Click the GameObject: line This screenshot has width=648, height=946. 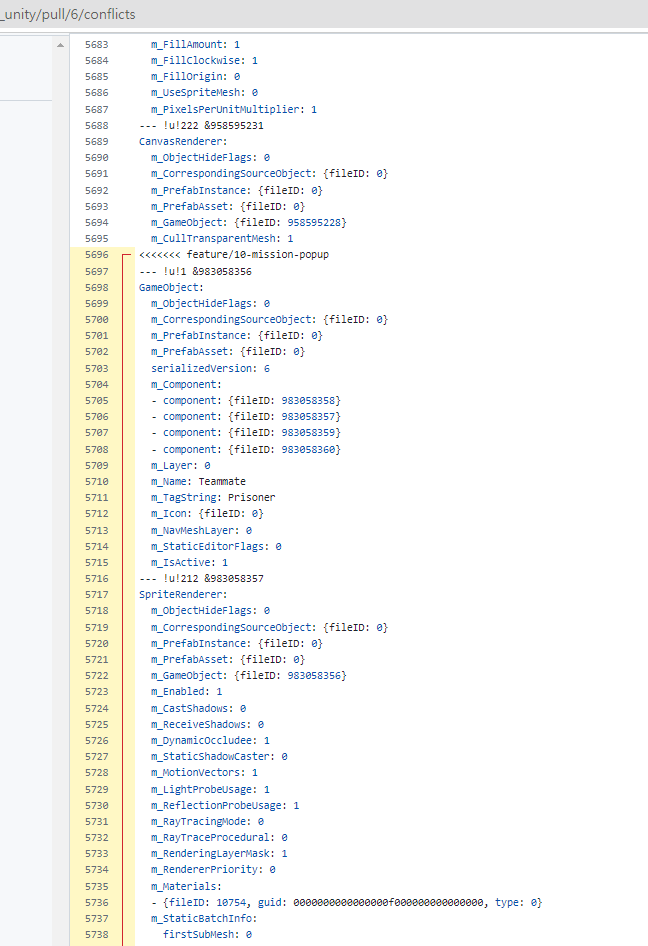point(171,287)
